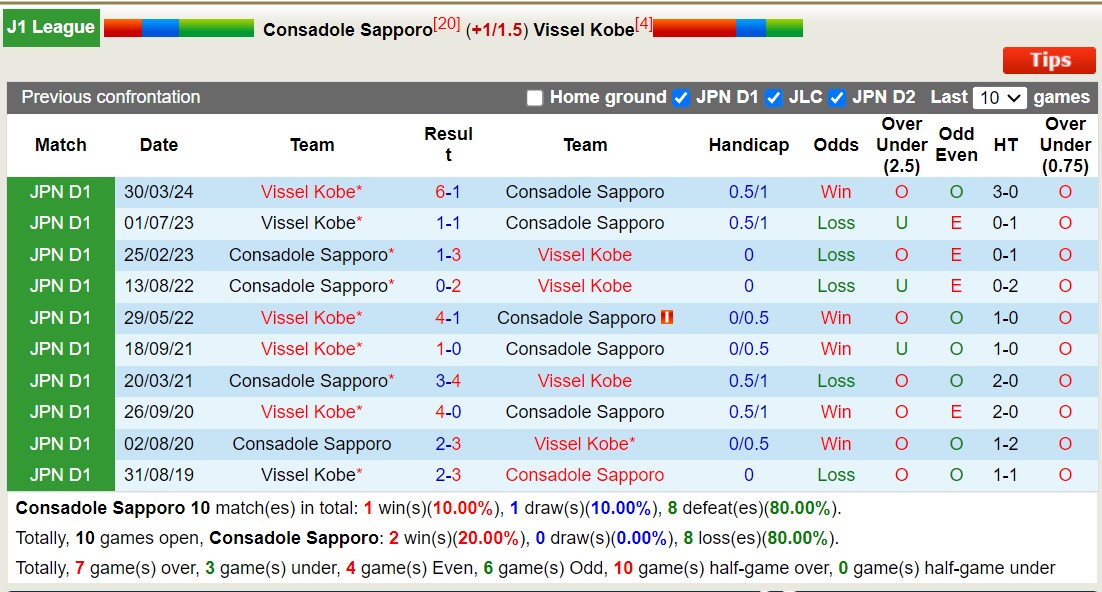Click the Win odds entry in the first row

pyautogui.click(x=835, y=191)
